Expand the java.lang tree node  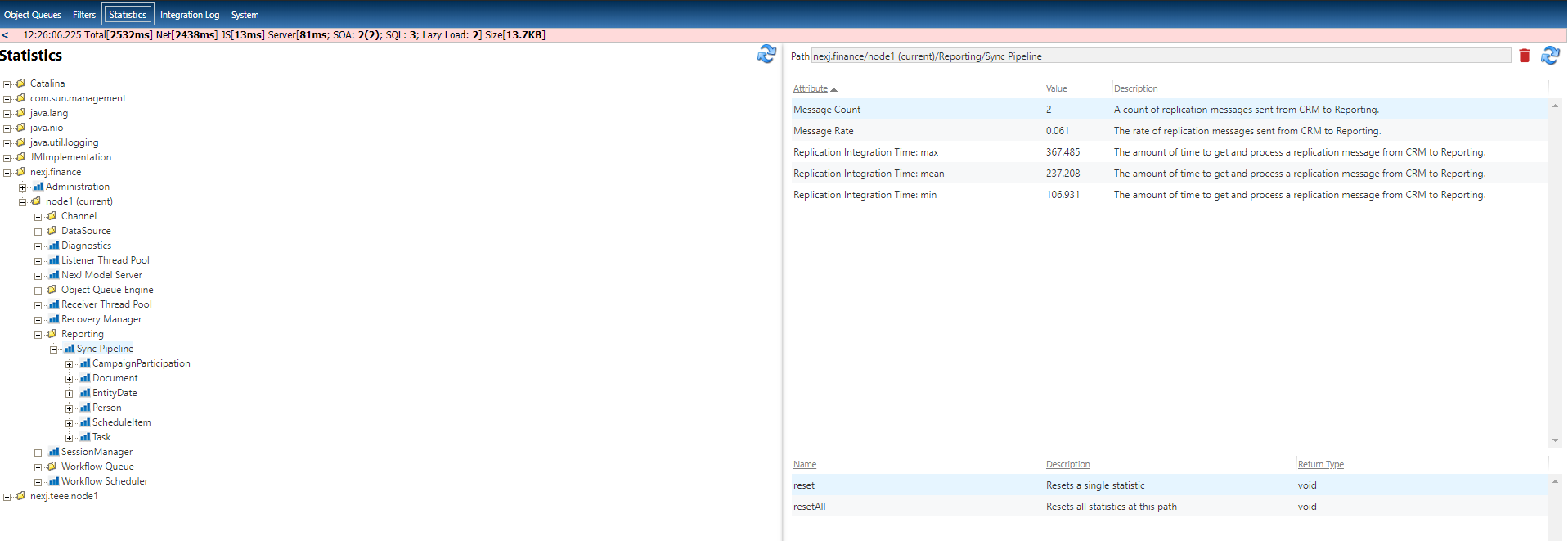[x=7, y=114]
